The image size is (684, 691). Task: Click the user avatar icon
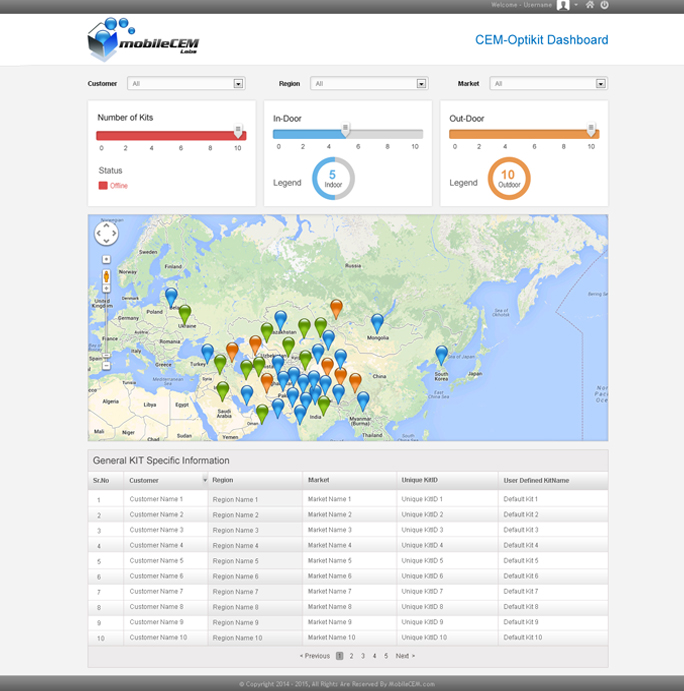[x=563, y=5]
